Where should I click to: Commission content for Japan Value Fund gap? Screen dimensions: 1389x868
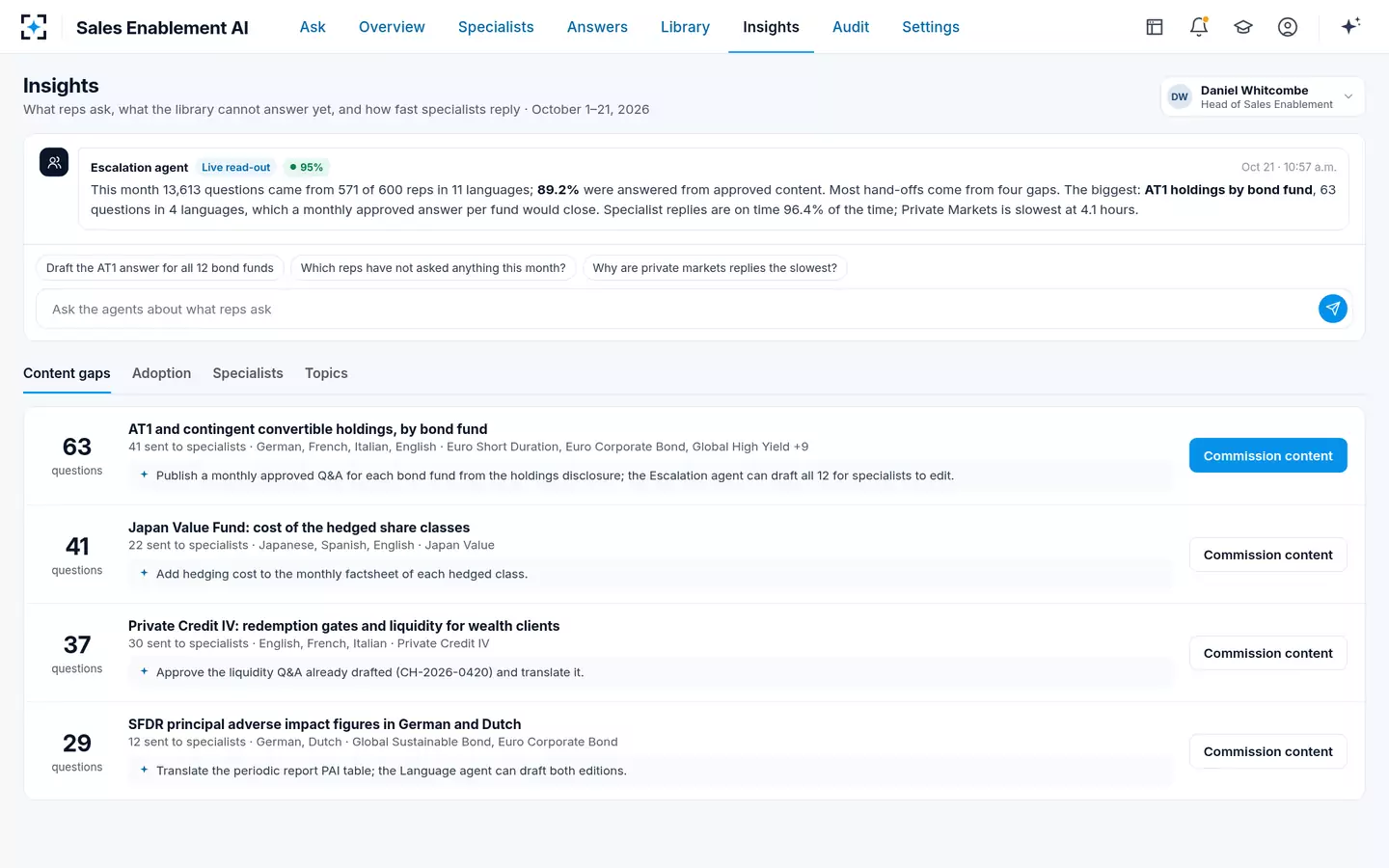[x=1267, y=555]
